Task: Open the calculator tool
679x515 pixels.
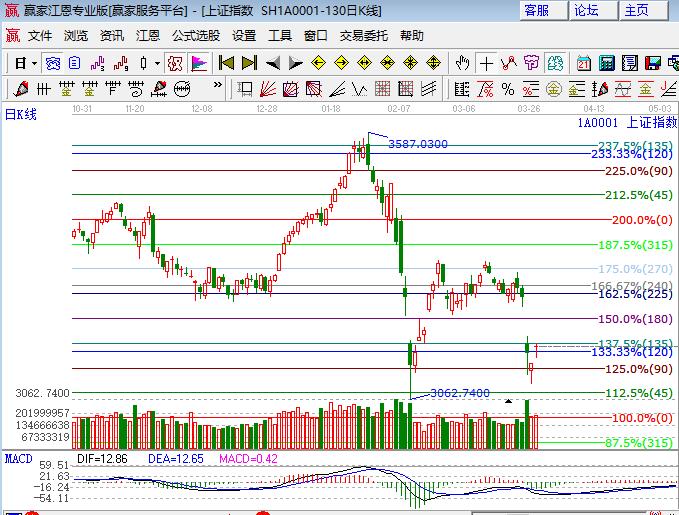Action: pyautogui.click(x=607, y=63)
